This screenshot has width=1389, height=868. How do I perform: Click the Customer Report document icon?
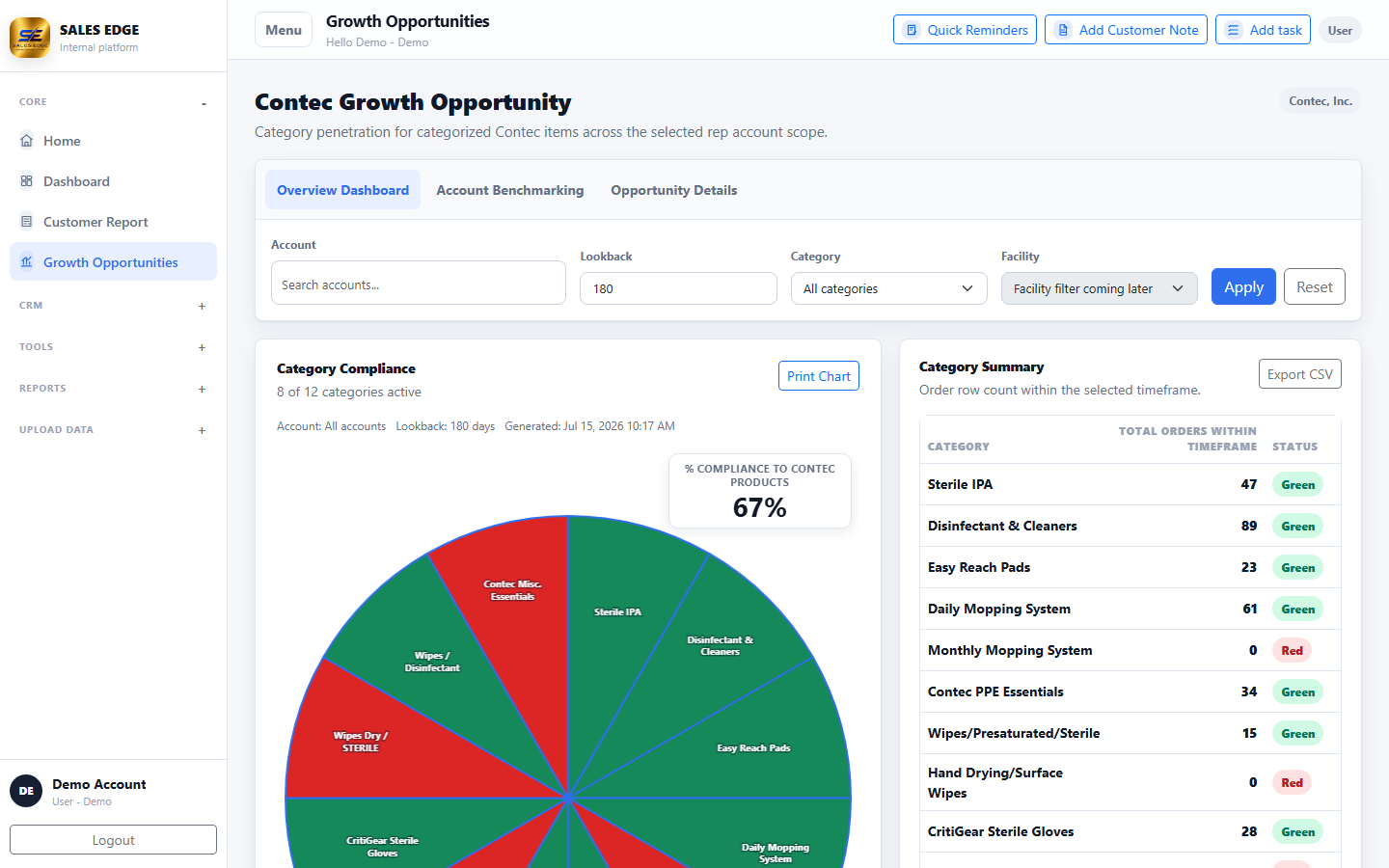pos(26,222)
